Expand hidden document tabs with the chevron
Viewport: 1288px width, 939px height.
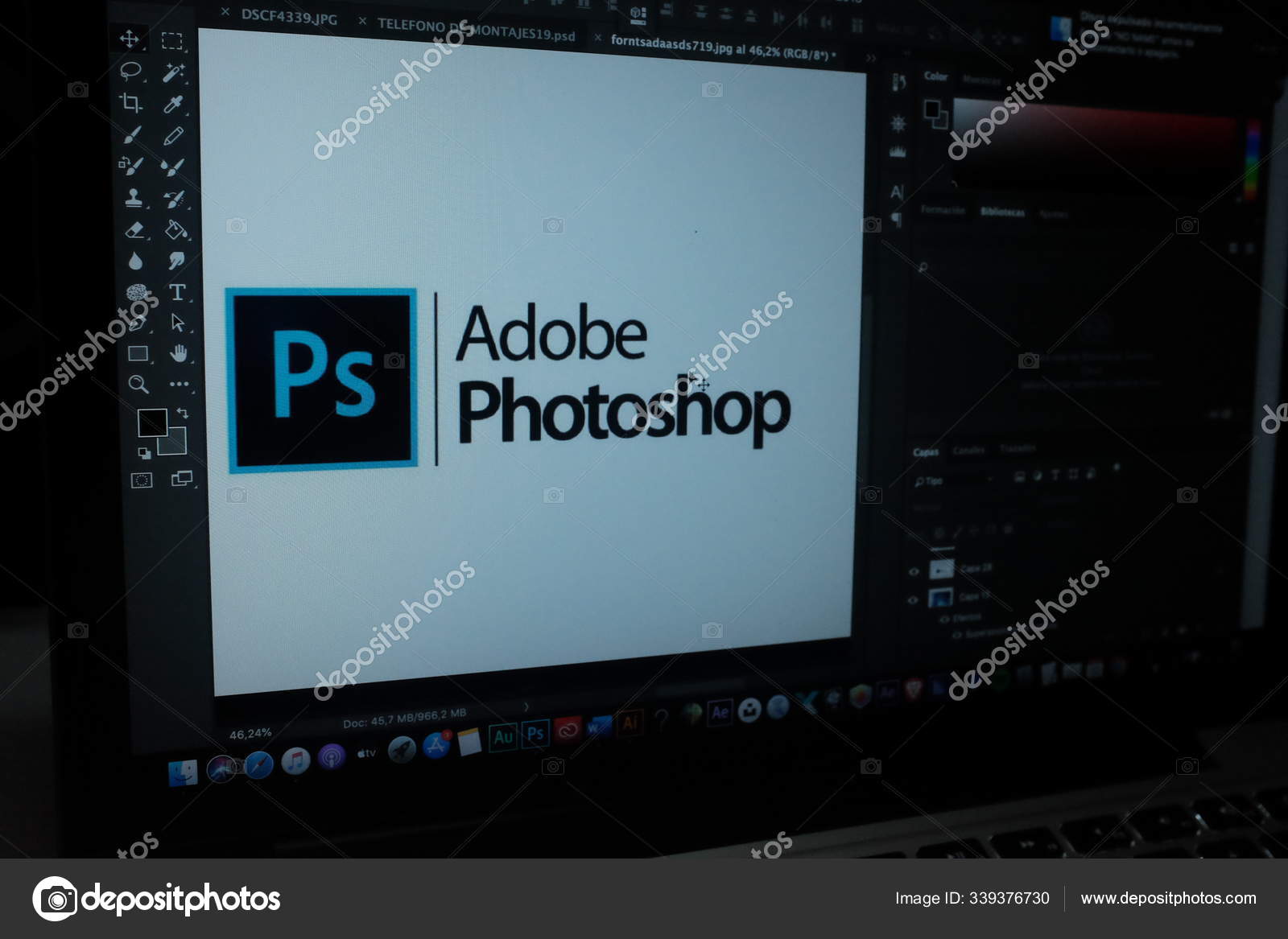[x=868, y=58]
